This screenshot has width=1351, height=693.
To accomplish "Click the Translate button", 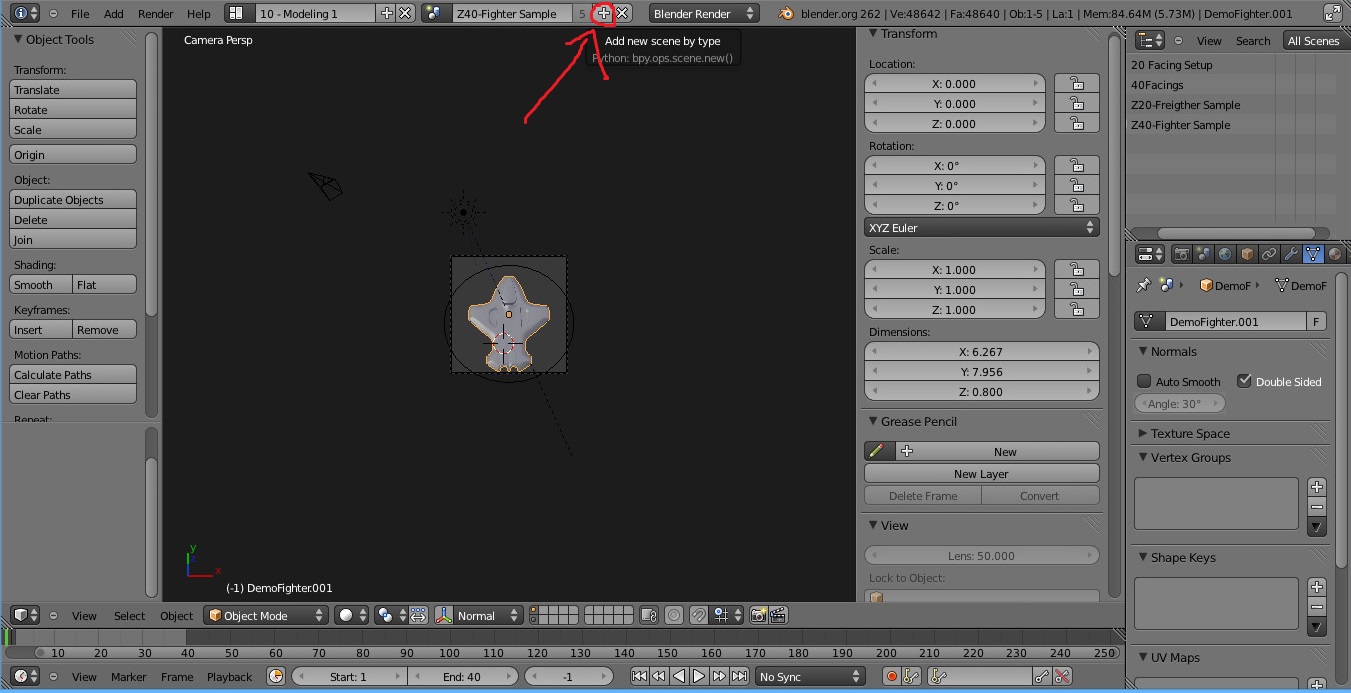I will (x=73, y=90).
